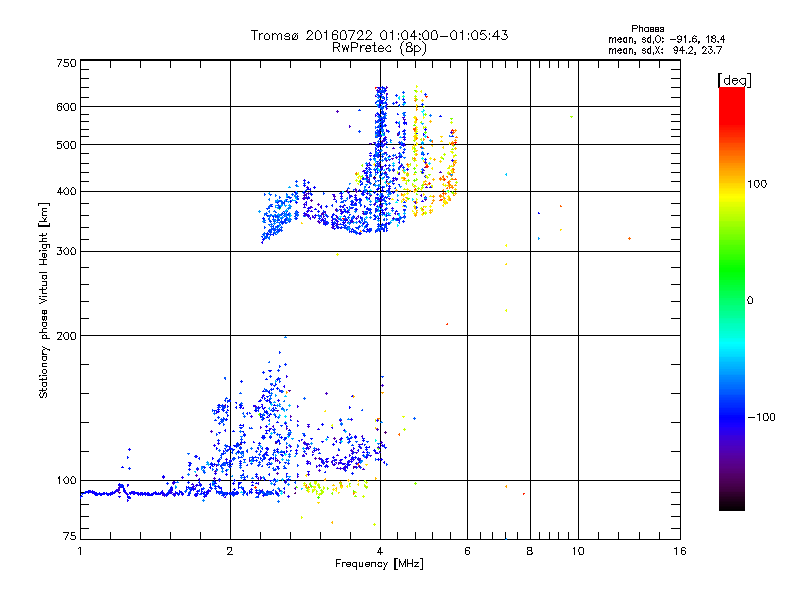The image size is (800, 600).
Task: Click the y-axis tick label '100'
Action: point(66,480)
